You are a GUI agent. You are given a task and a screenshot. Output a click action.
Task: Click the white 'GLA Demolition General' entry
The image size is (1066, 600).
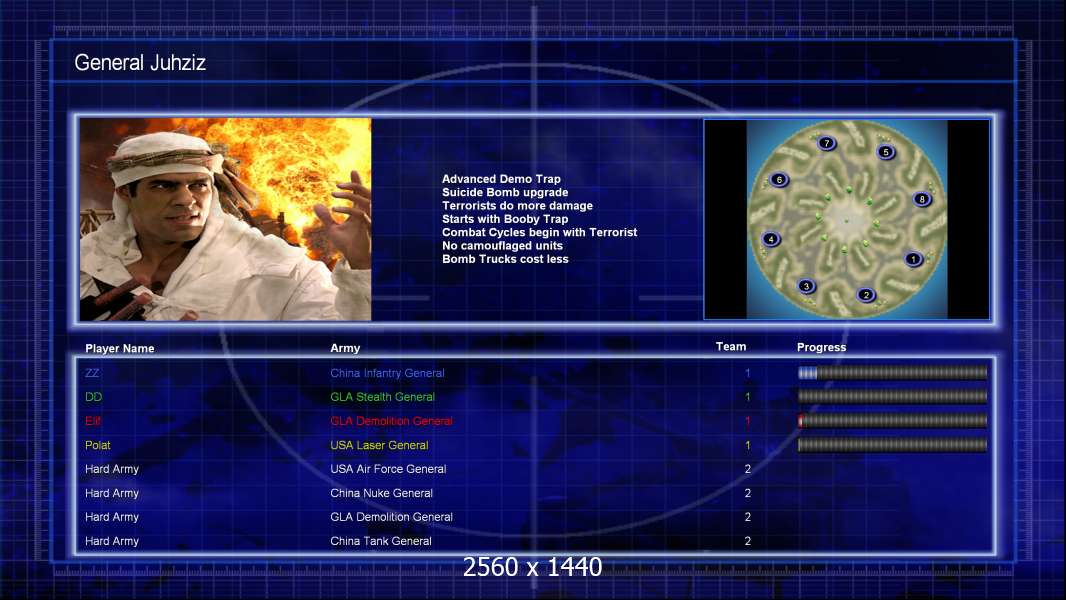point(392,517)
